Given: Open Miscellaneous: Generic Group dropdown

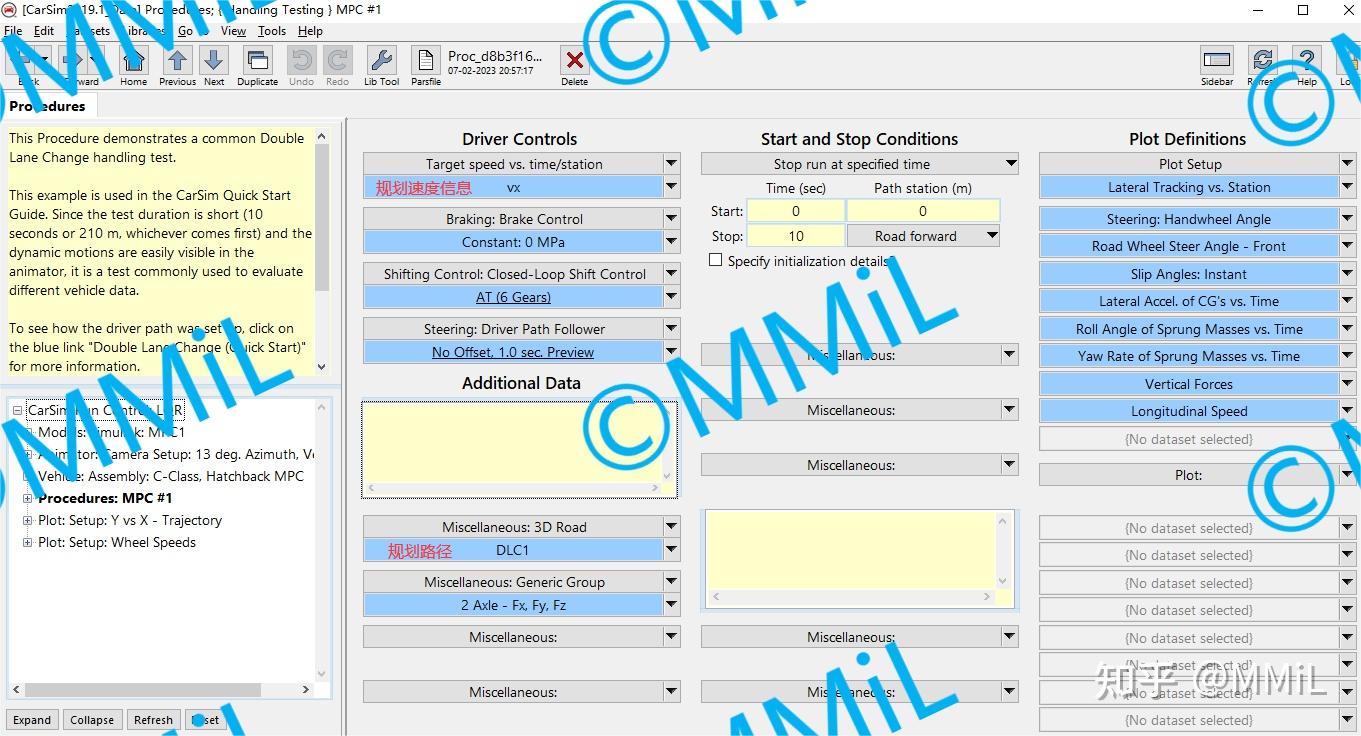Looking at the screenshot, I should click(671, 582).
